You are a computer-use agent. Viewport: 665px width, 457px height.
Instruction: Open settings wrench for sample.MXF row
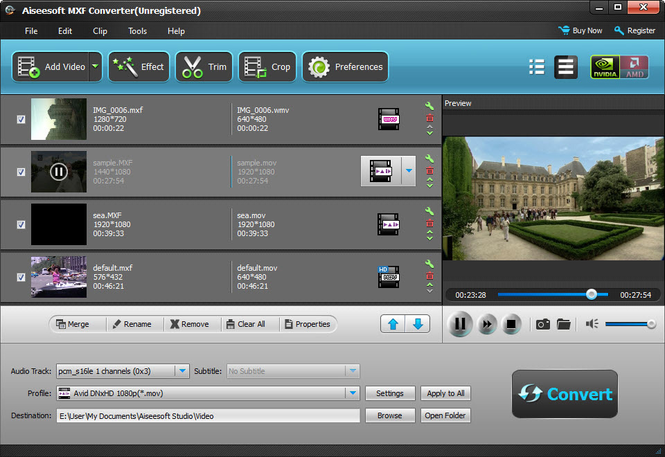tap(429, 159)
